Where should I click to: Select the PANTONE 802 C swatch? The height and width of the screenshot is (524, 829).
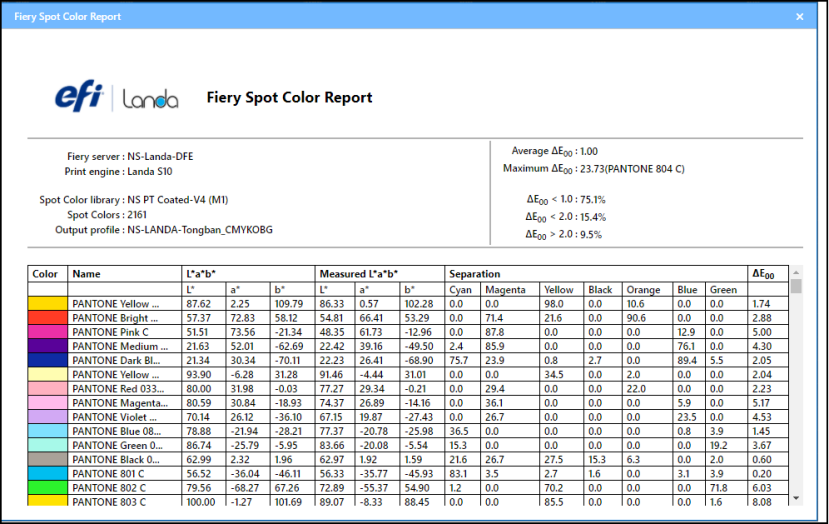click(47, 488)
